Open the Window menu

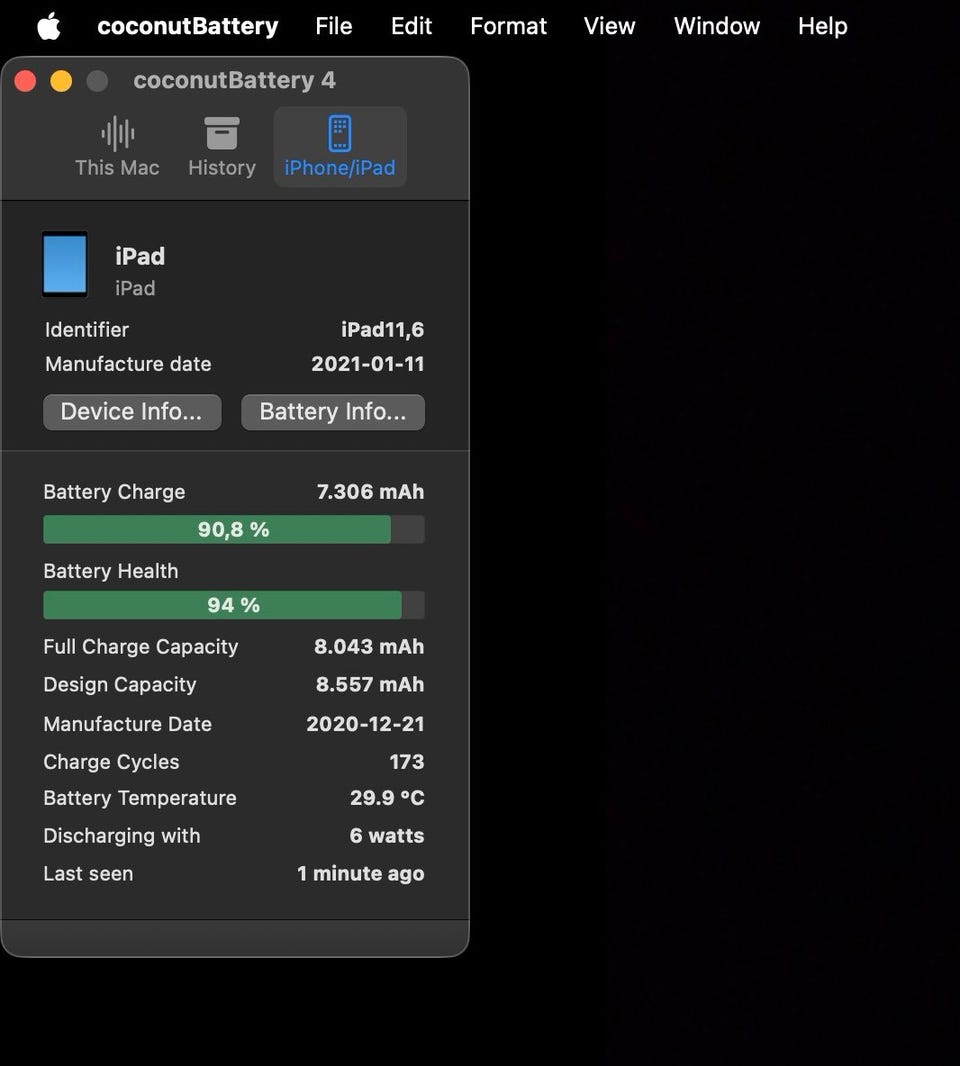pos(717,26)
